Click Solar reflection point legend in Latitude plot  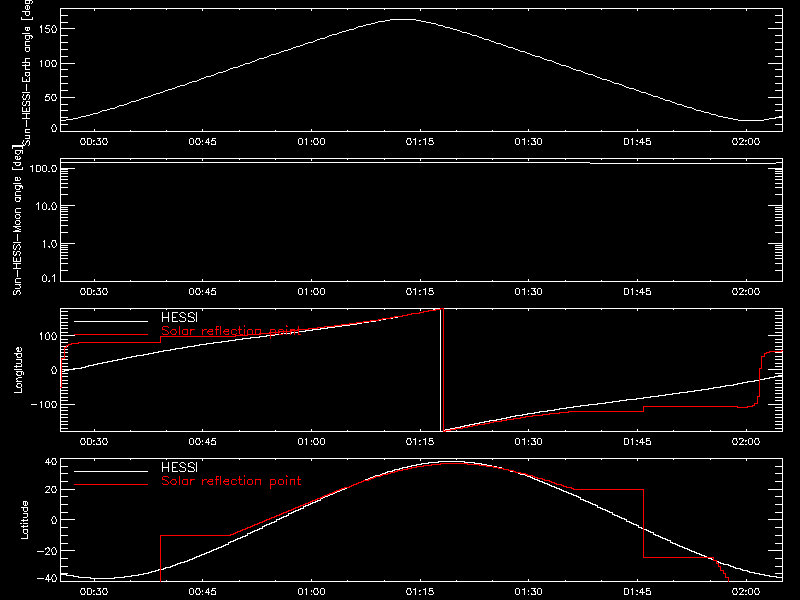231,481
